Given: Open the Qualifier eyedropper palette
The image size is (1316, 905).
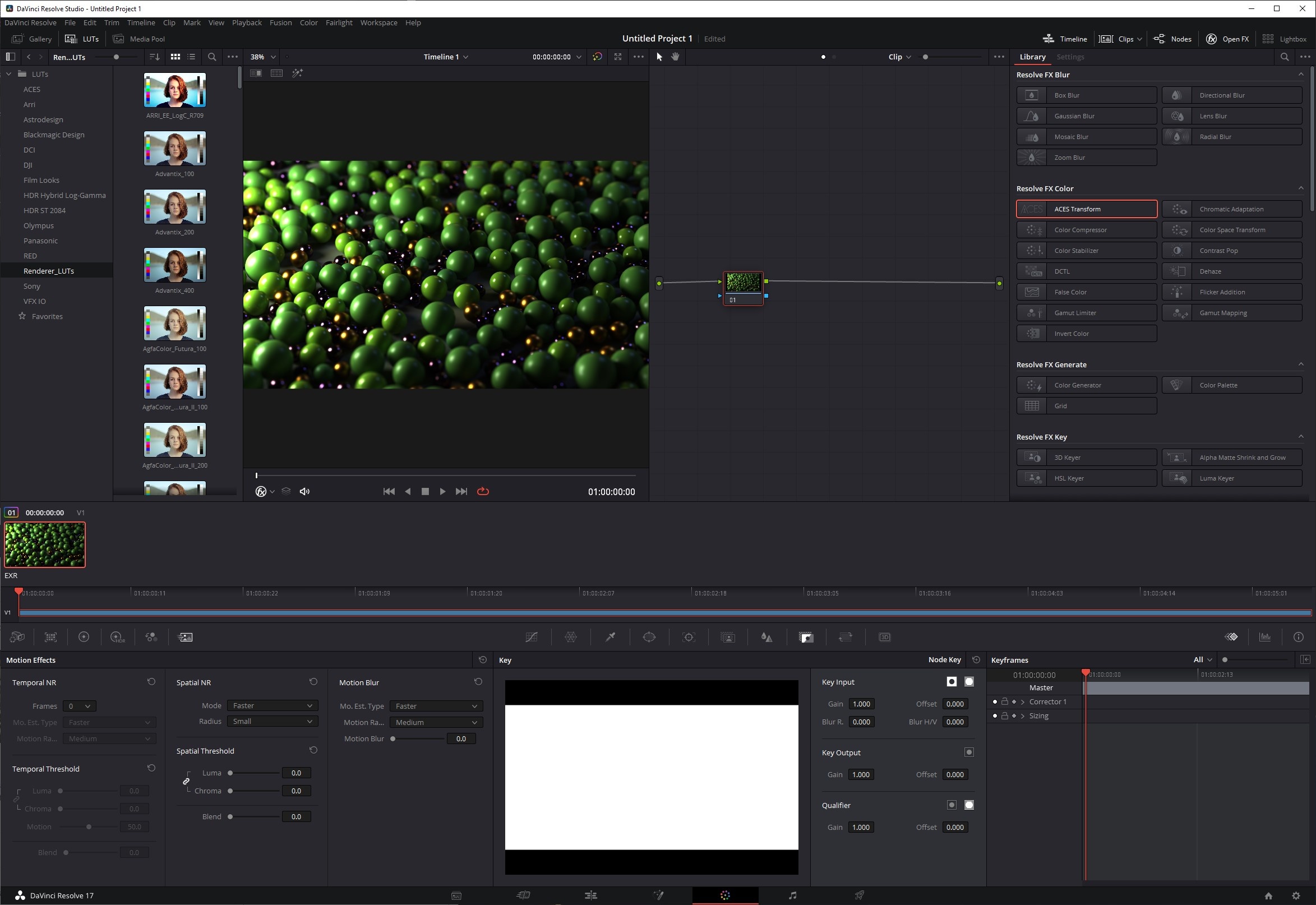Looking at the screenshot, I should [x=610, y=638].
